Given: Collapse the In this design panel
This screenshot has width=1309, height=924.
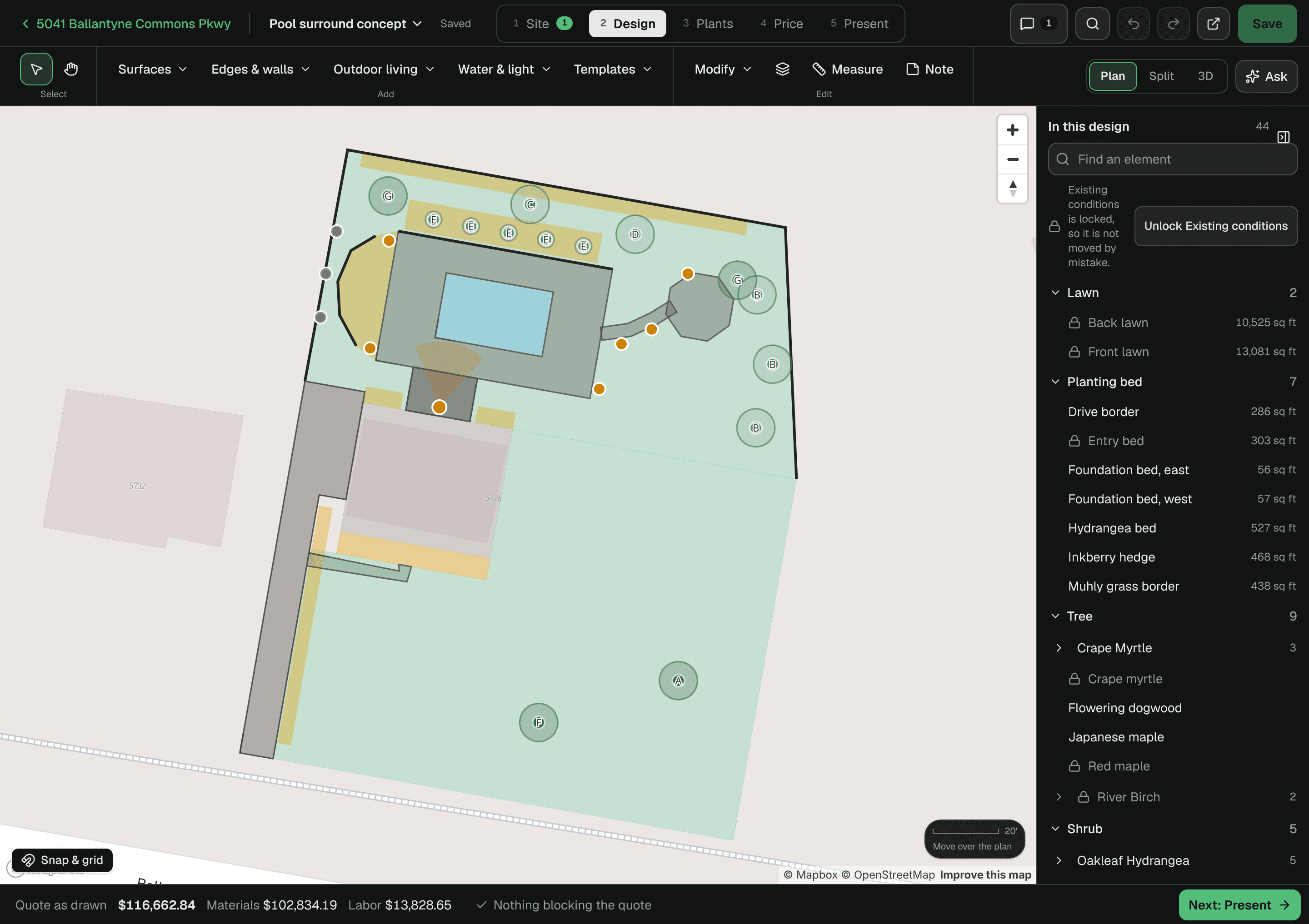Looking at the screenshot, I should click(x=1283, y=137).
